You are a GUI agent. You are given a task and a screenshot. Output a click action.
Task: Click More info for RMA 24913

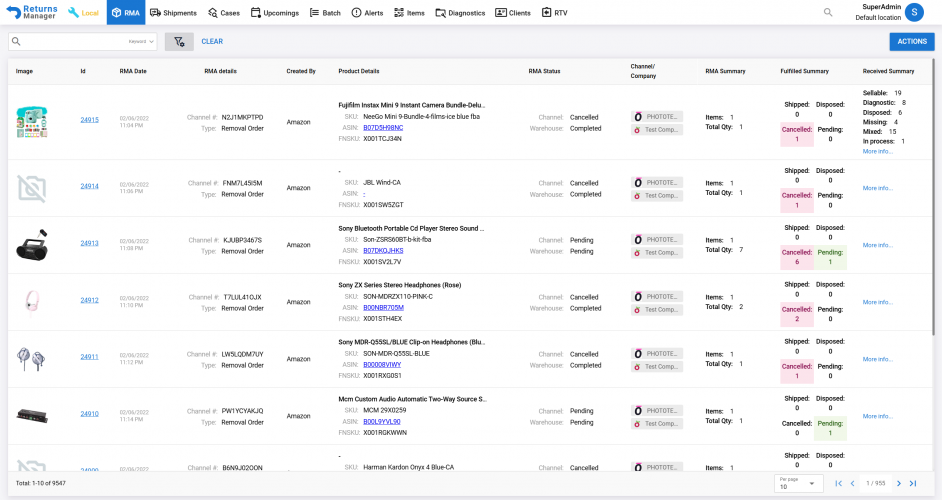point(878,245)
